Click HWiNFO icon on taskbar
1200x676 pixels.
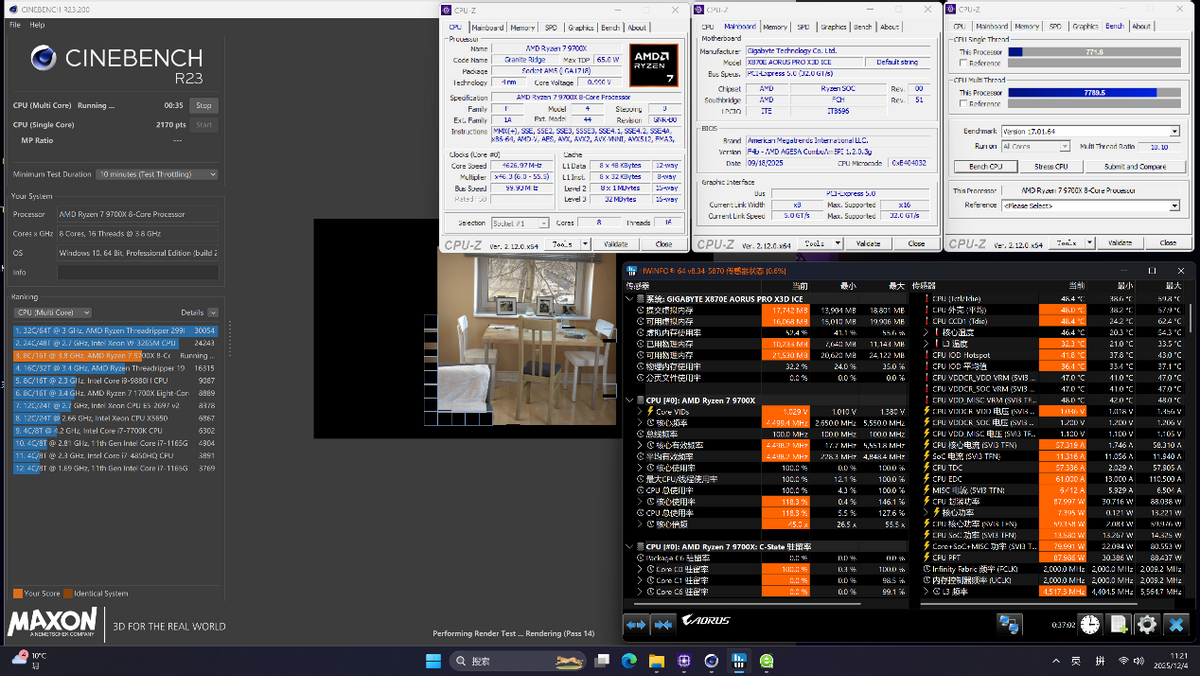tap(739, 661)
